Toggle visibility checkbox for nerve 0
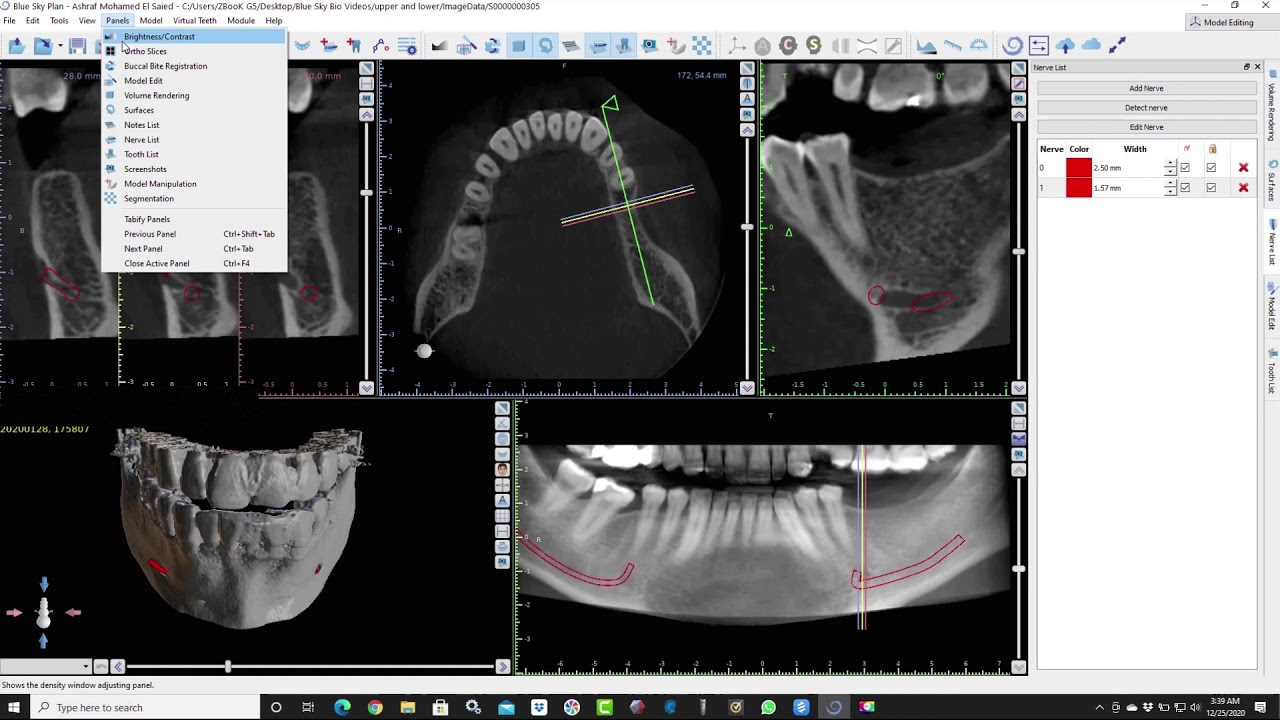The image size is (1280, 720). [x=1185, y=168]
